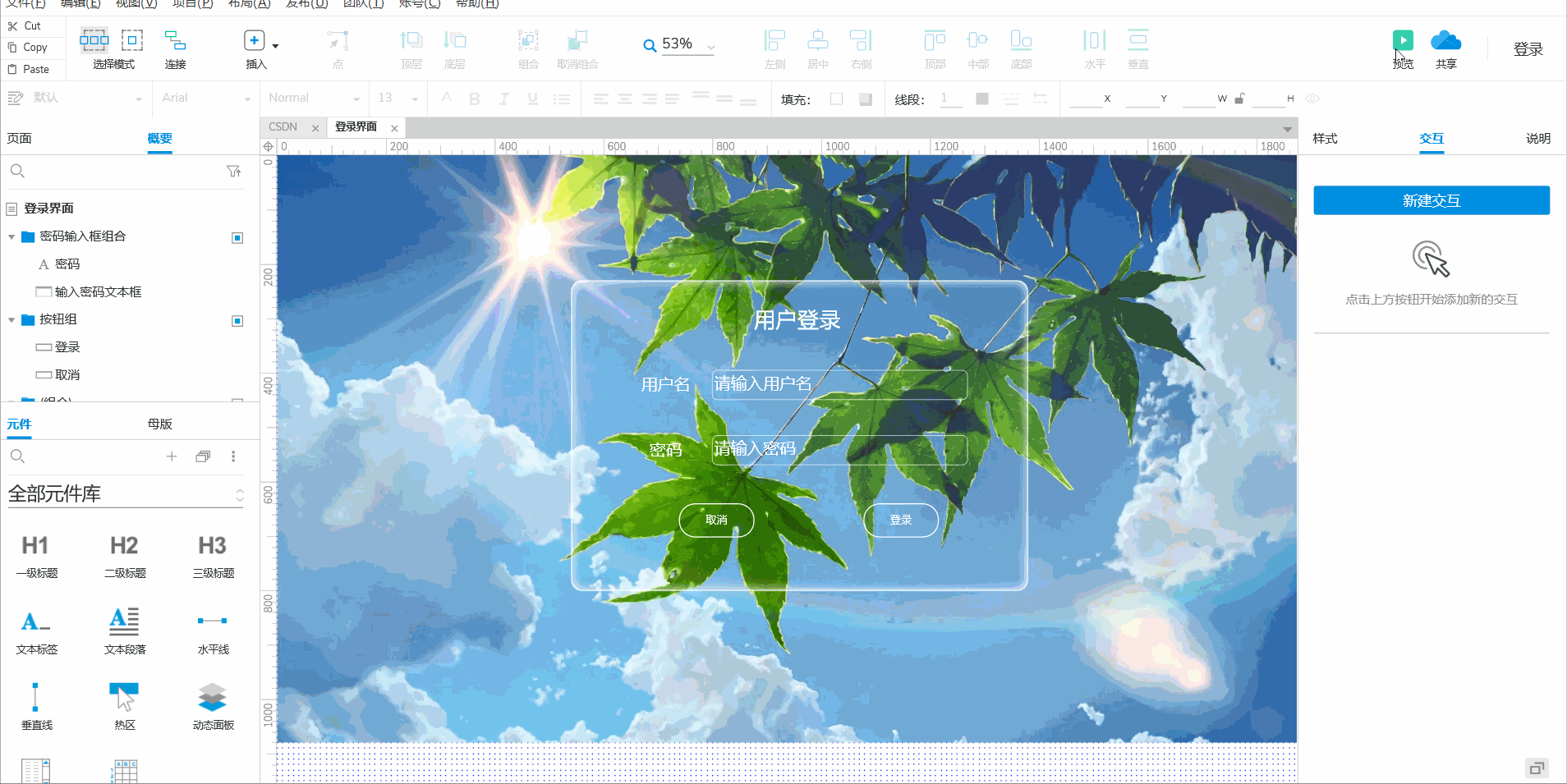The height and width of the screenshot is (784, 1567).
Task: Click the line width value field
Action: point(950,99)
